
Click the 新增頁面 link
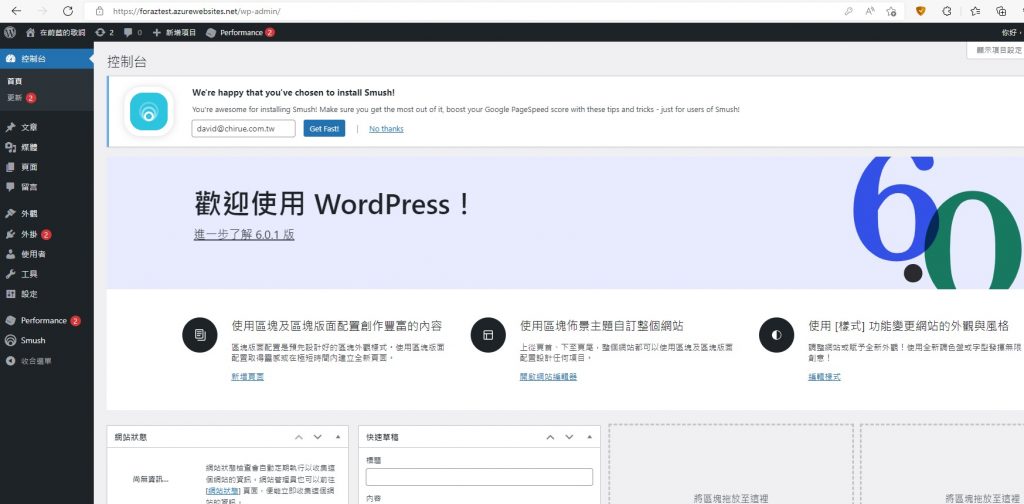point(248,377)
